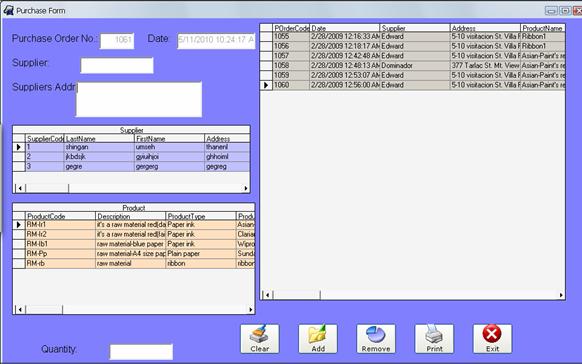The image size is (582, 364).
Task: Click orders grid scroll right arrow
Action: coord(561,295)
